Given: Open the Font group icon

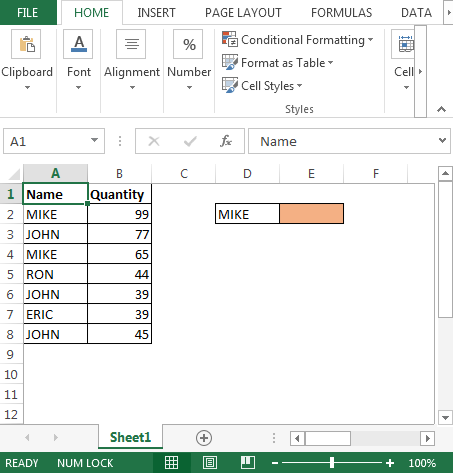Looking at the screenshot, I should click(78, 44).
